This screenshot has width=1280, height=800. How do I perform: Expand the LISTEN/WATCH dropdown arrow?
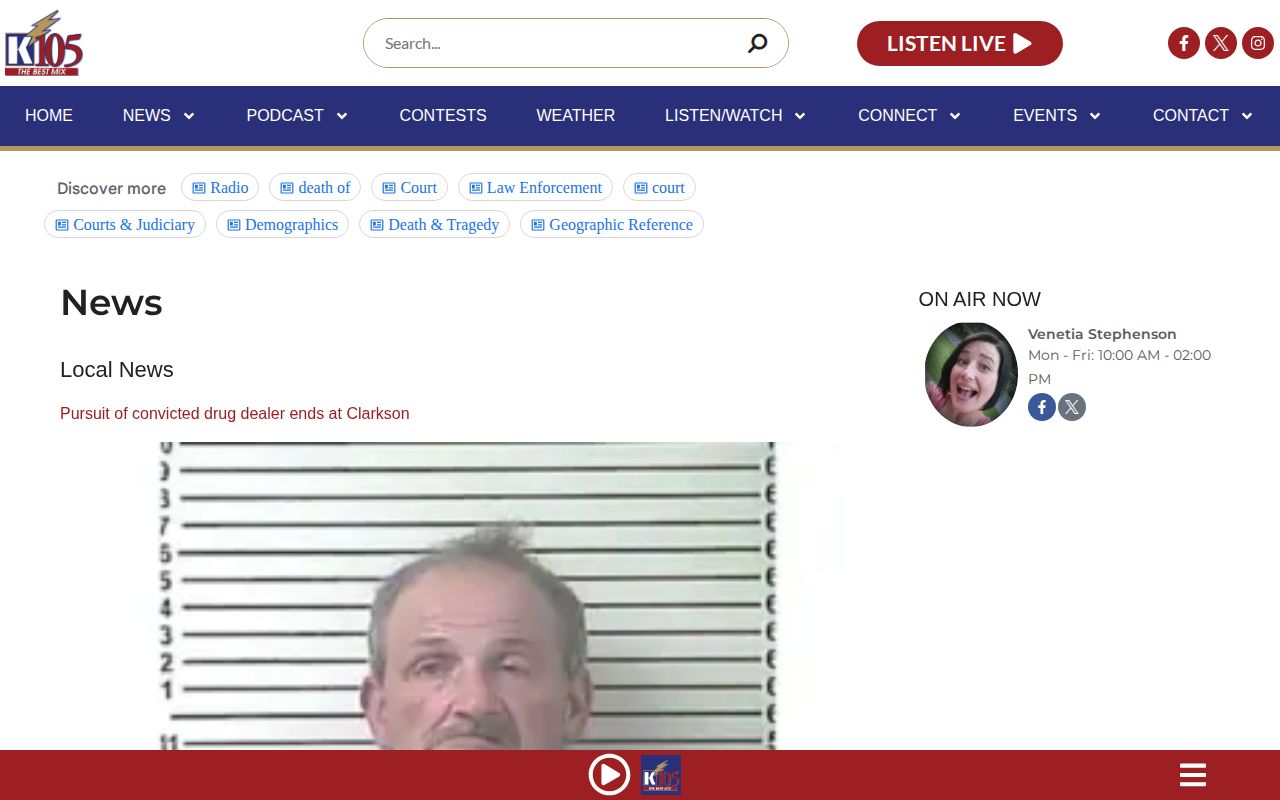pyautogui.click(x=800, y=116)
